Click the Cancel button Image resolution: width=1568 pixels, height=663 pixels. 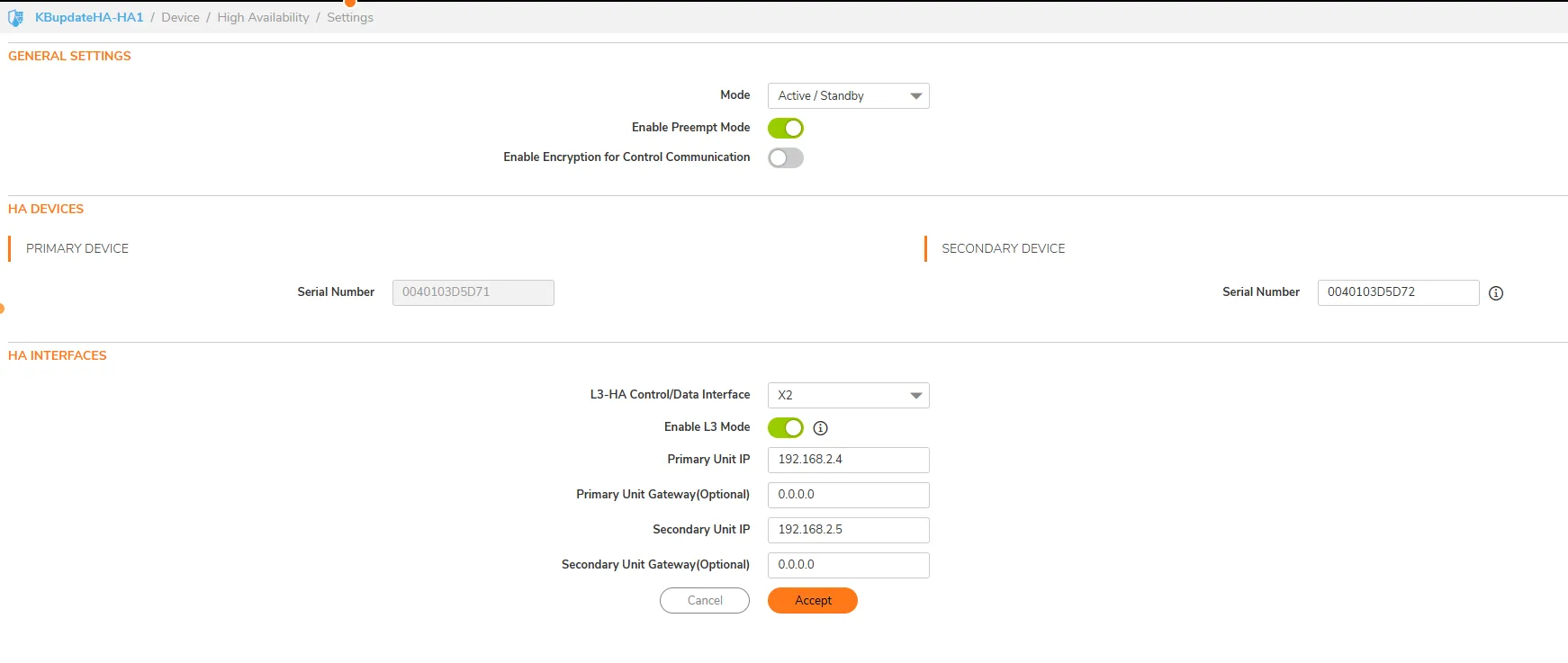[x=704, y=601]
